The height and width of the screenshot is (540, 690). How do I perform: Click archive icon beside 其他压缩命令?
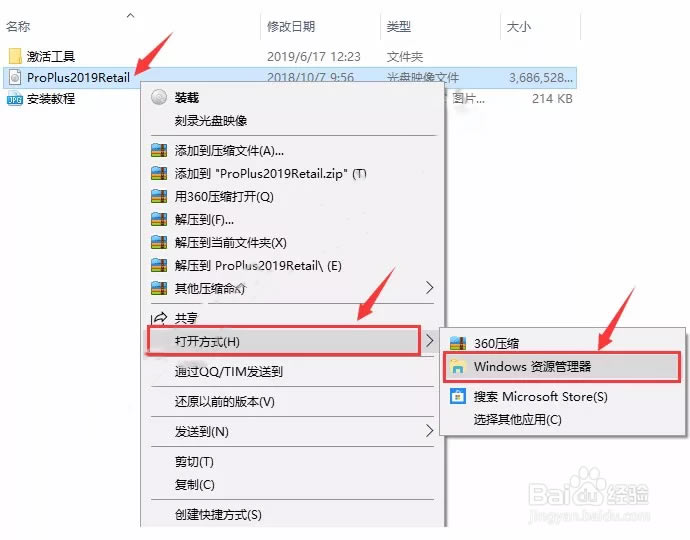point(159,288)
